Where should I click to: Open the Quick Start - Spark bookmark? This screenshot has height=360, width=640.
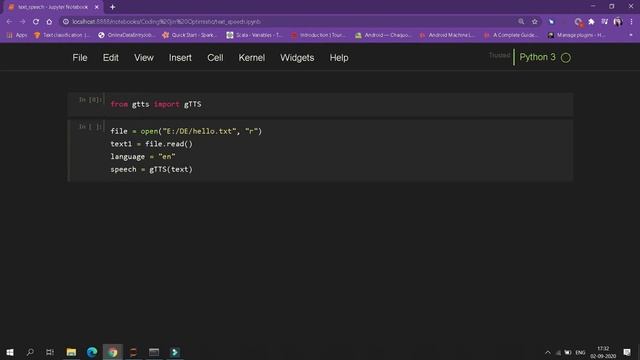click(189, 36)
